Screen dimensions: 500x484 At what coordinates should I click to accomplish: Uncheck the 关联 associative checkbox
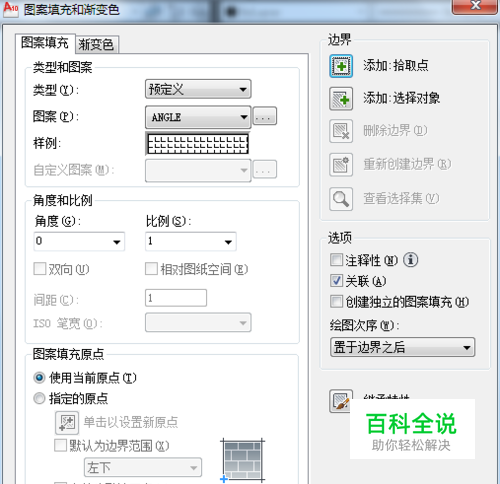pyautogui.click(x=336, y=281)
